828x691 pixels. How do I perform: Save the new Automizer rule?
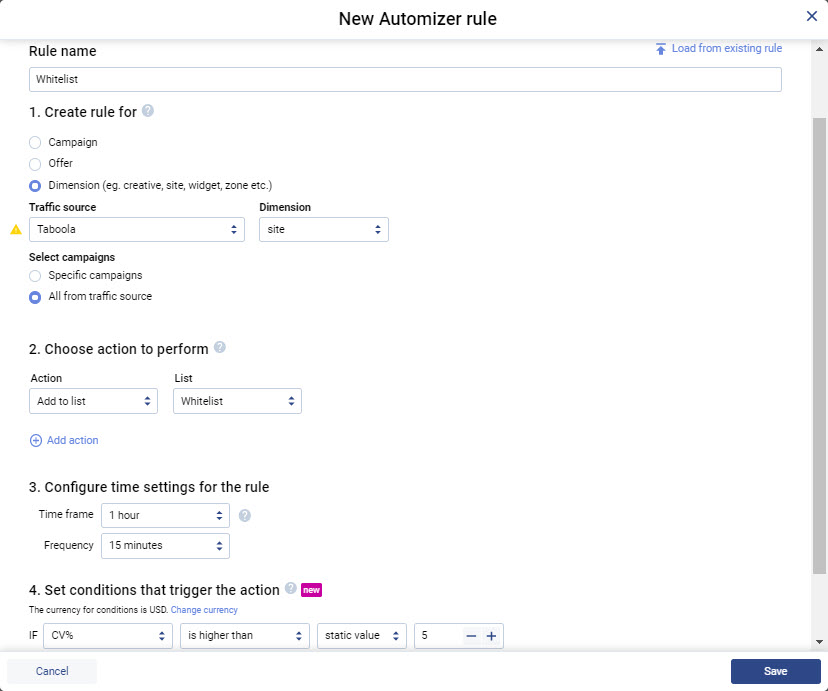(x=775, y=671)
